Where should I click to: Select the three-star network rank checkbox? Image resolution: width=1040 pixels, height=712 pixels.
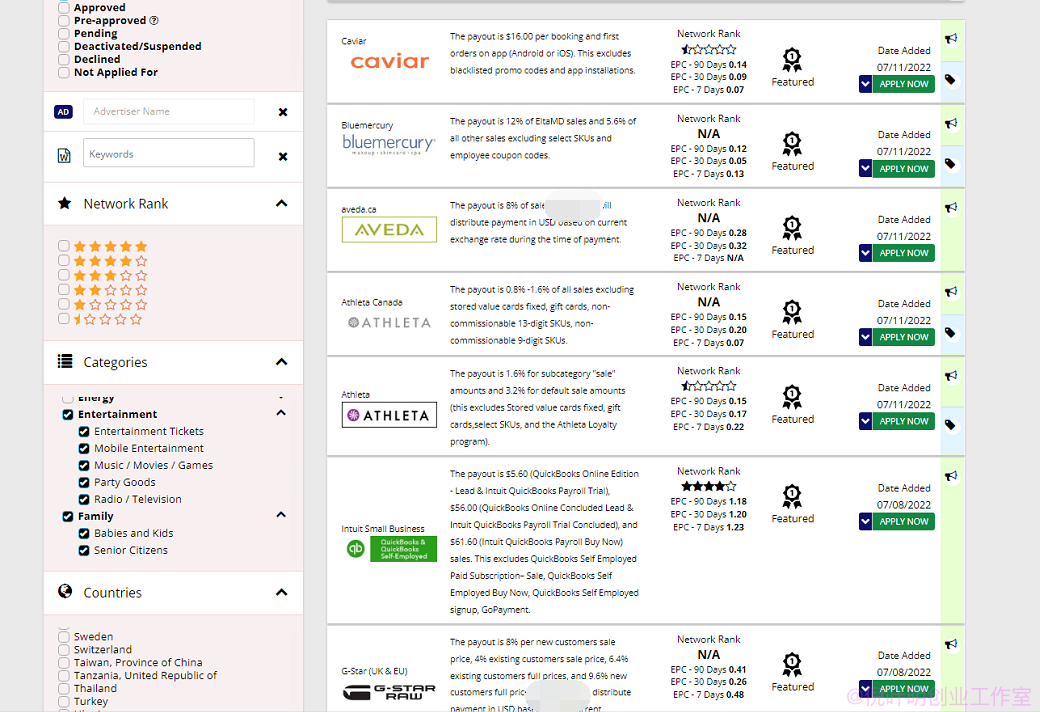pos(64,275)
